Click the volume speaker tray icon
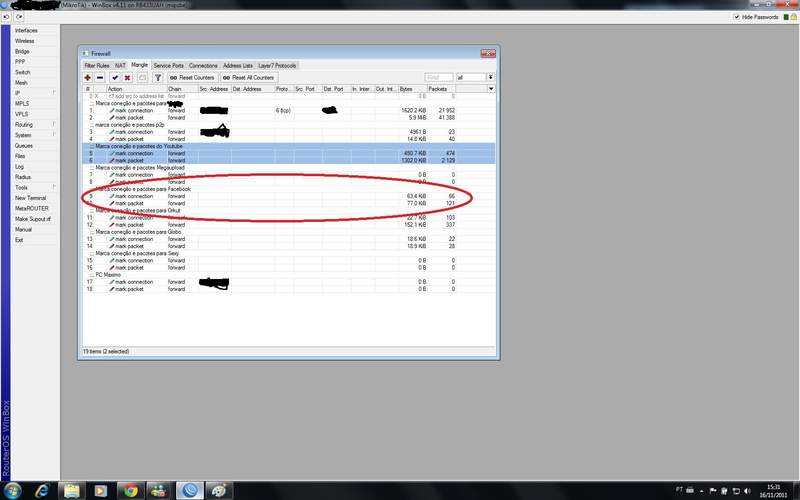The image size is (800, 500). (x=747, y=490)
